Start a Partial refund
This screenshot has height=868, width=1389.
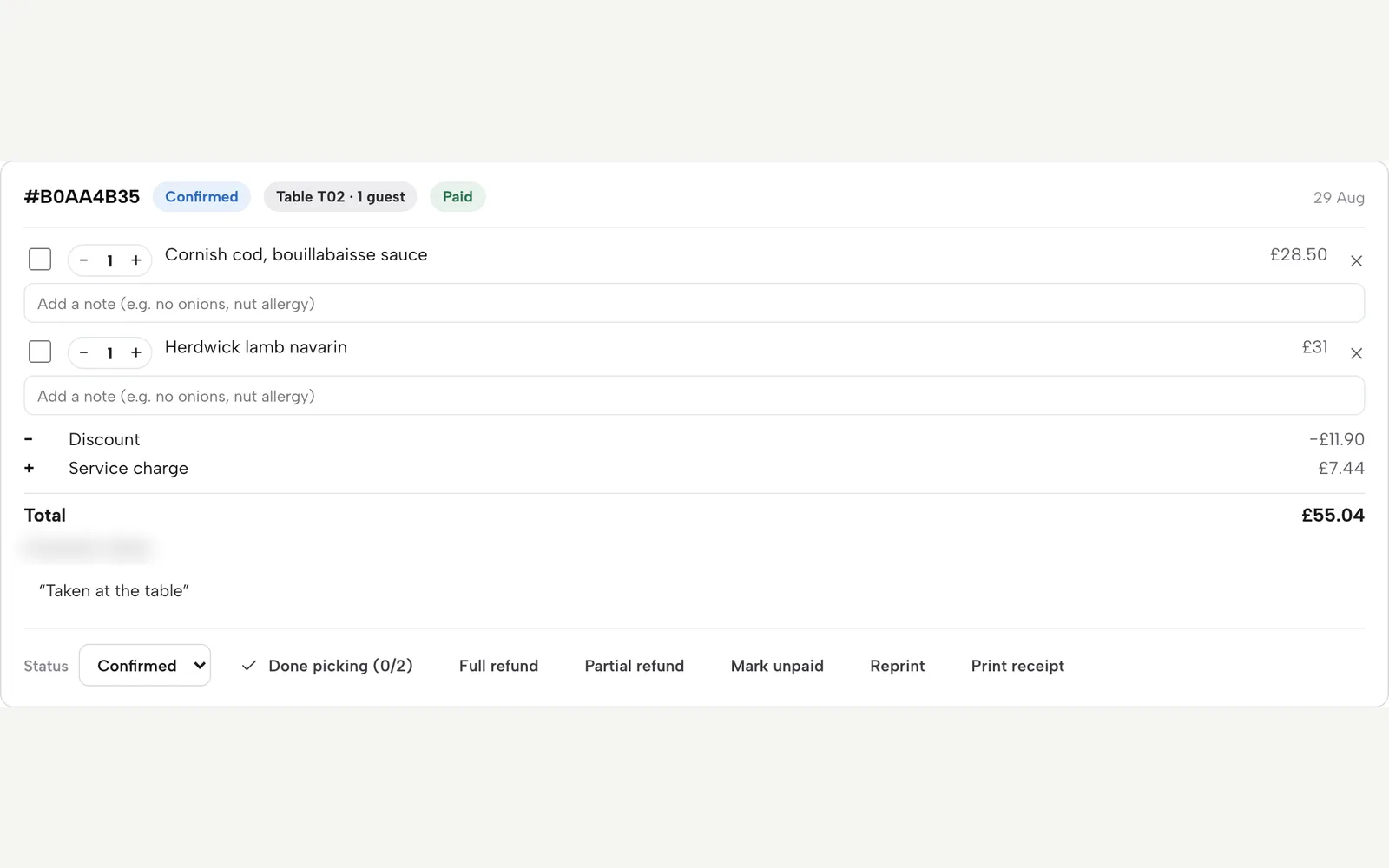tap(635, 666)
